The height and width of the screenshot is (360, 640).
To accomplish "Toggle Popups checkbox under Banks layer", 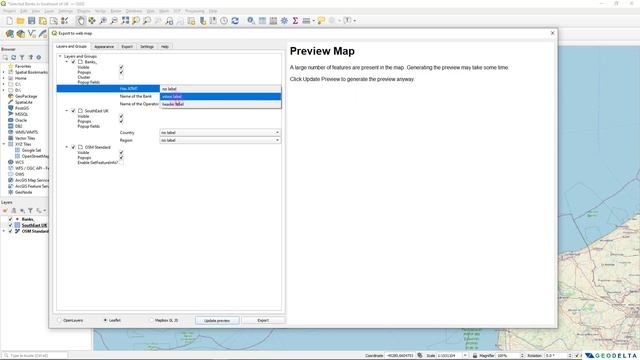I will click(x=121, y=72).
